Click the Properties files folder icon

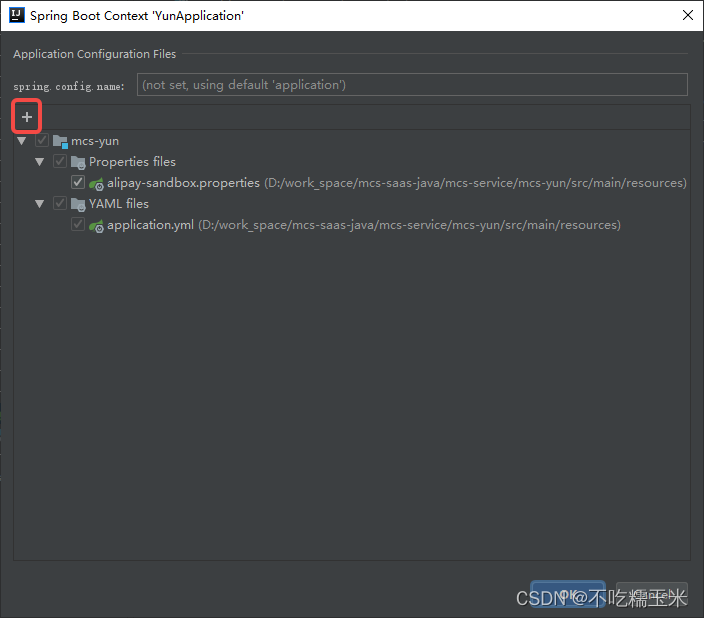click(x=78, y=162)
